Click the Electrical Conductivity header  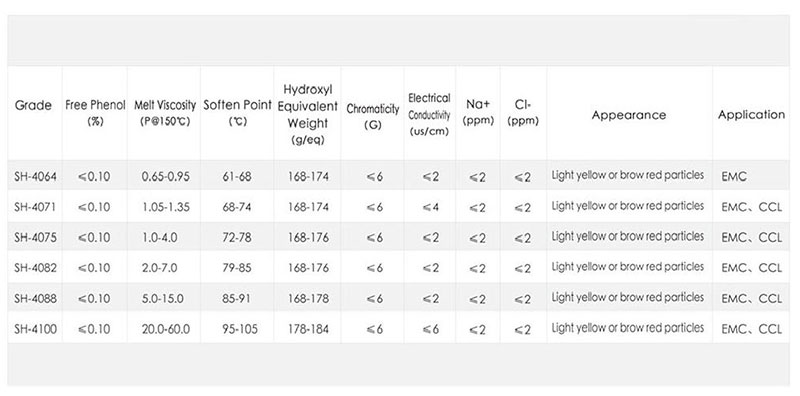[x=429, y=115]
